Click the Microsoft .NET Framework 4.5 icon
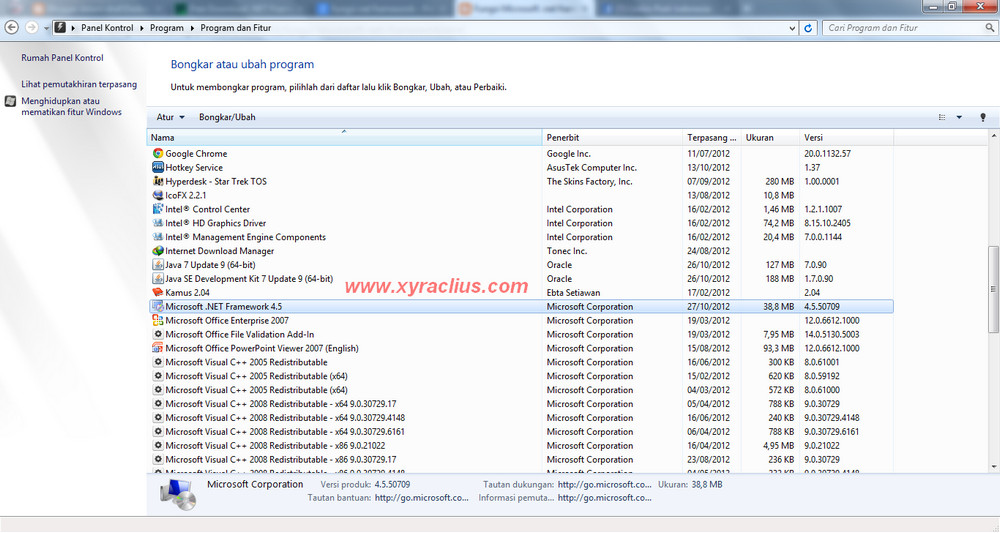The width and height of the screenshot is (1000, 533). point(158,307)
